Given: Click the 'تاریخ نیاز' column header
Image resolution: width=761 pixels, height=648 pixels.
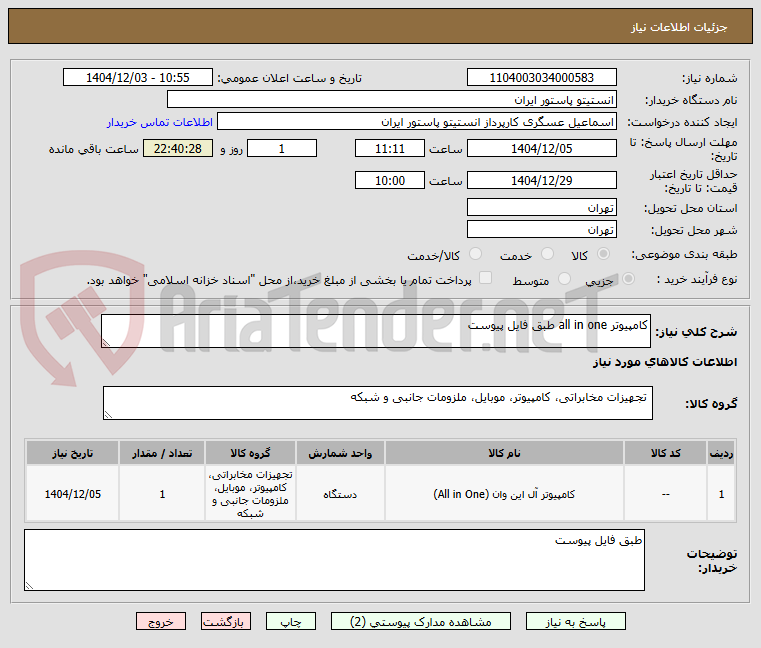Looking at the screenshot, I should [x=73, y=453].
